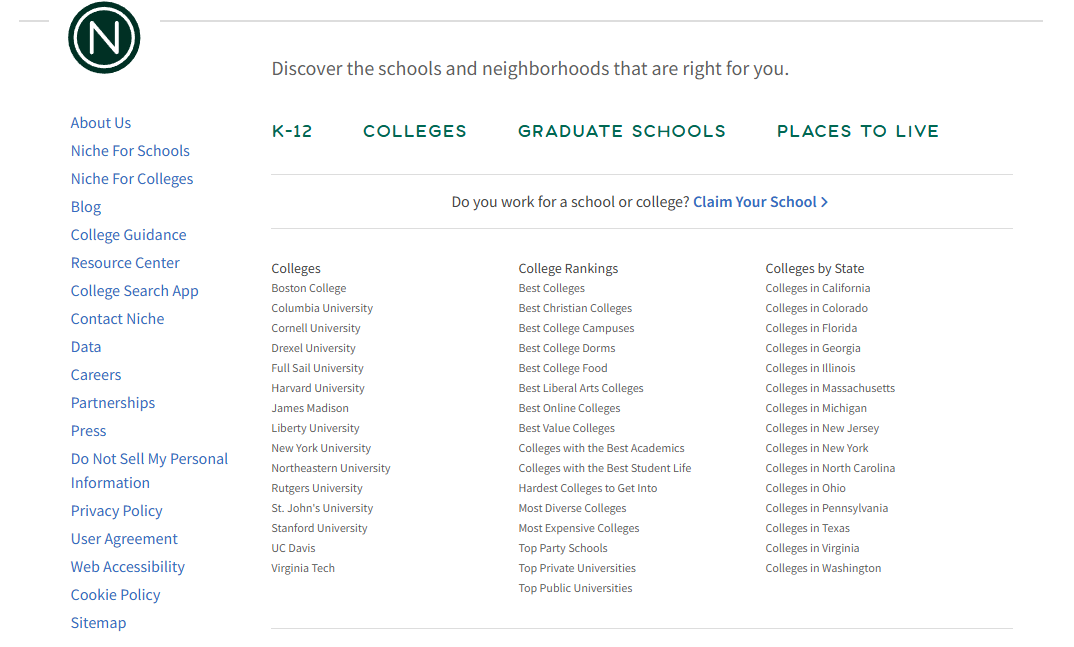Click the Niche logo icon
The height and width of the screenshot is (647, 1074).
click(x=104, y=38)
